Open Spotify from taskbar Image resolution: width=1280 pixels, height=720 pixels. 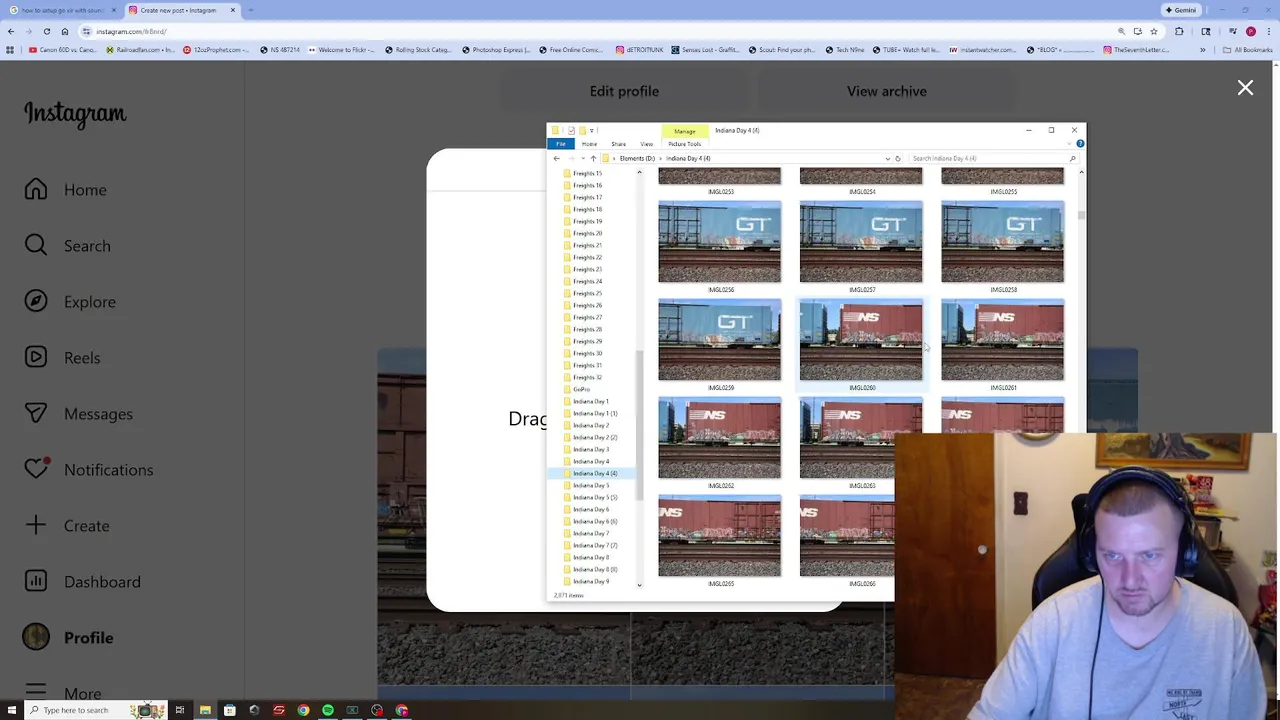tap(328, 710)
